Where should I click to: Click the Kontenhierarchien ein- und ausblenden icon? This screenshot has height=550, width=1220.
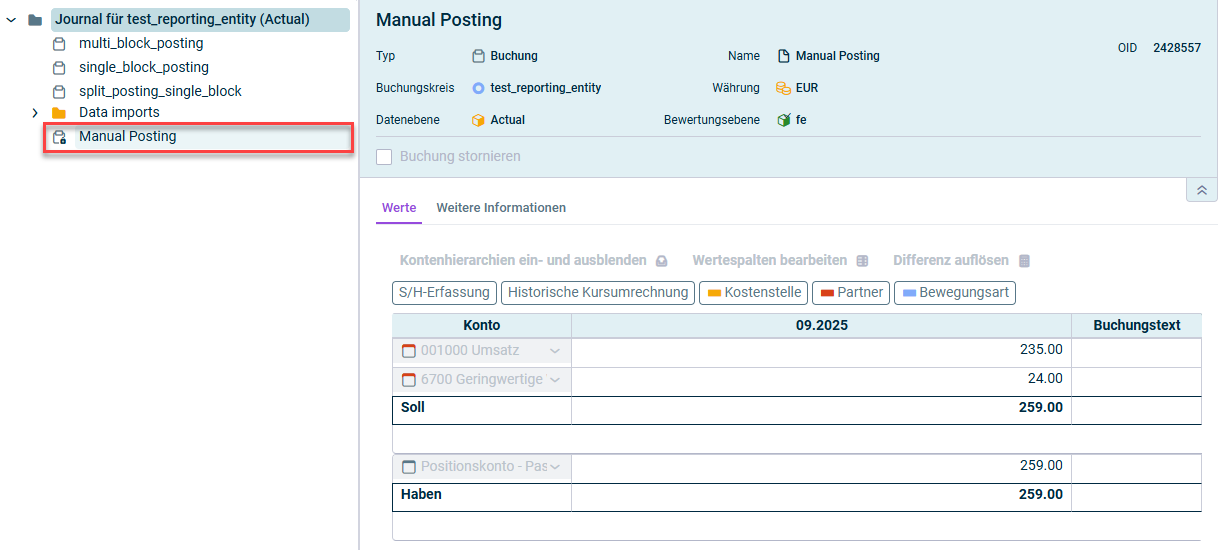tap(661, 261)
